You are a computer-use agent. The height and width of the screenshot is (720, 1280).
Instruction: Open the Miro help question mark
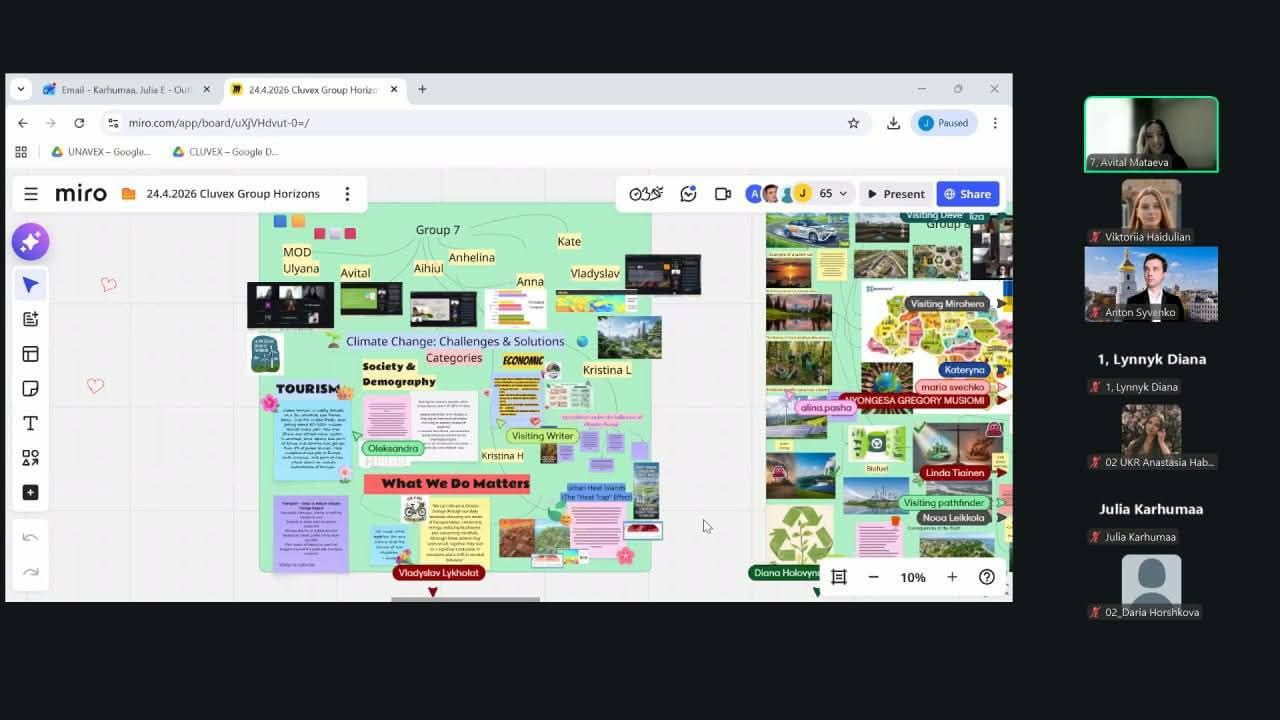[x=986, y=577]
